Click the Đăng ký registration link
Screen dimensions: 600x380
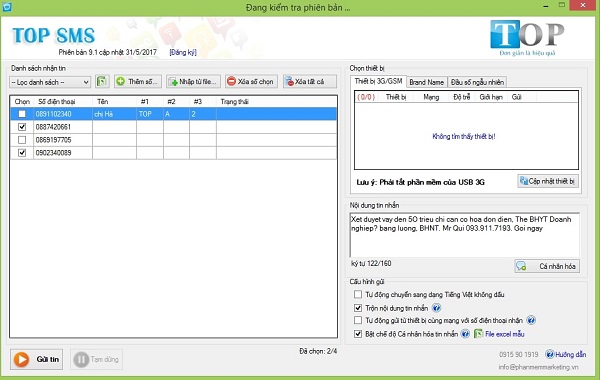pos(183,52)
